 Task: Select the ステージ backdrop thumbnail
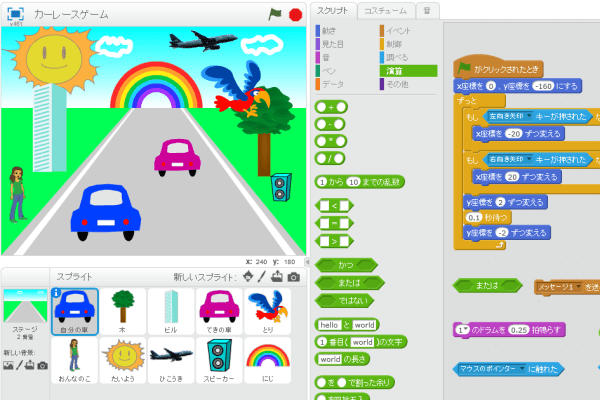(23, 310)
